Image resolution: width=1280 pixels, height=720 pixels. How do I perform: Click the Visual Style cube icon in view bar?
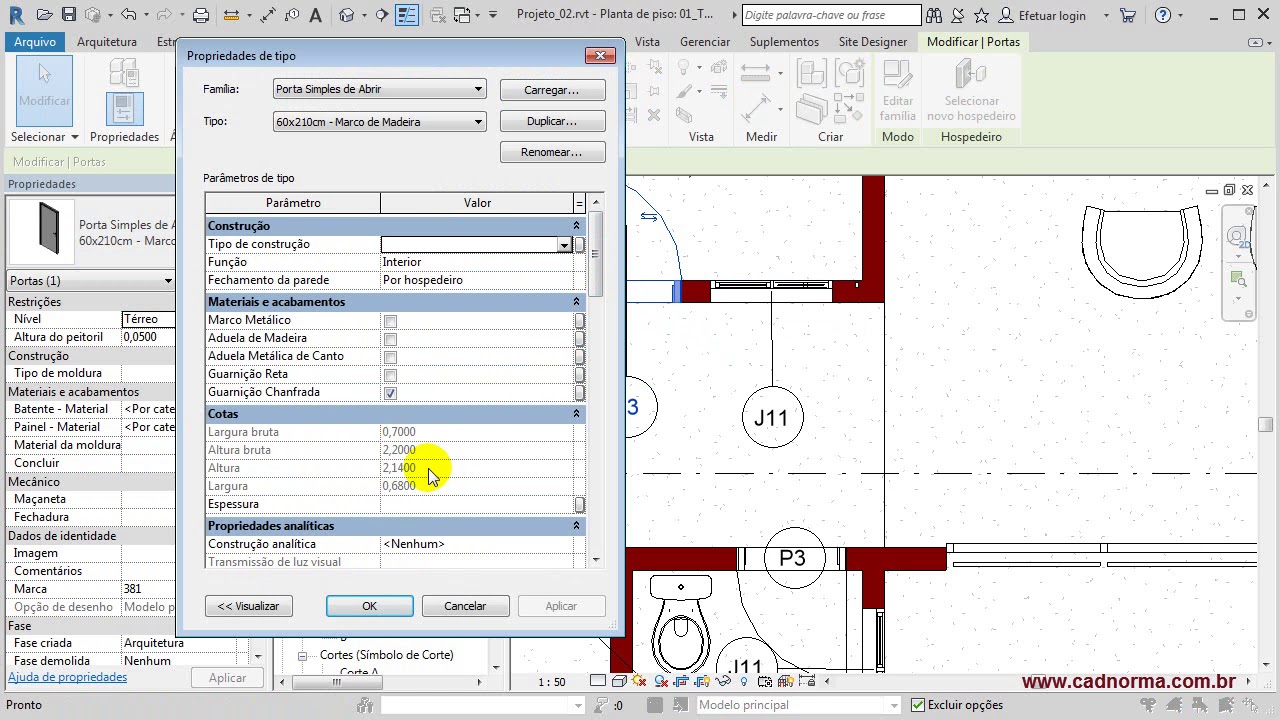point(618,681)
